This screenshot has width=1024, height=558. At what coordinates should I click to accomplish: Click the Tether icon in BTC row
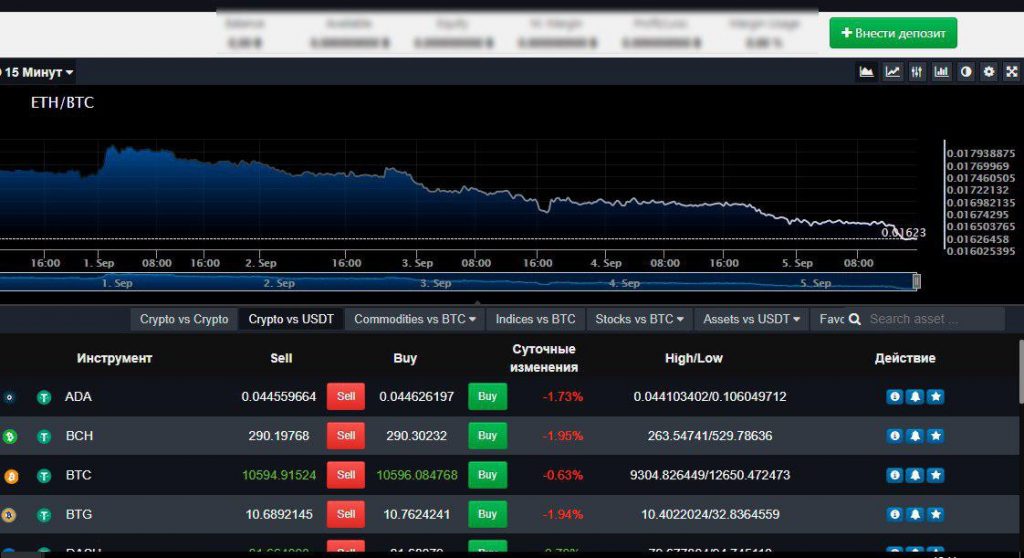coord(44,476)
